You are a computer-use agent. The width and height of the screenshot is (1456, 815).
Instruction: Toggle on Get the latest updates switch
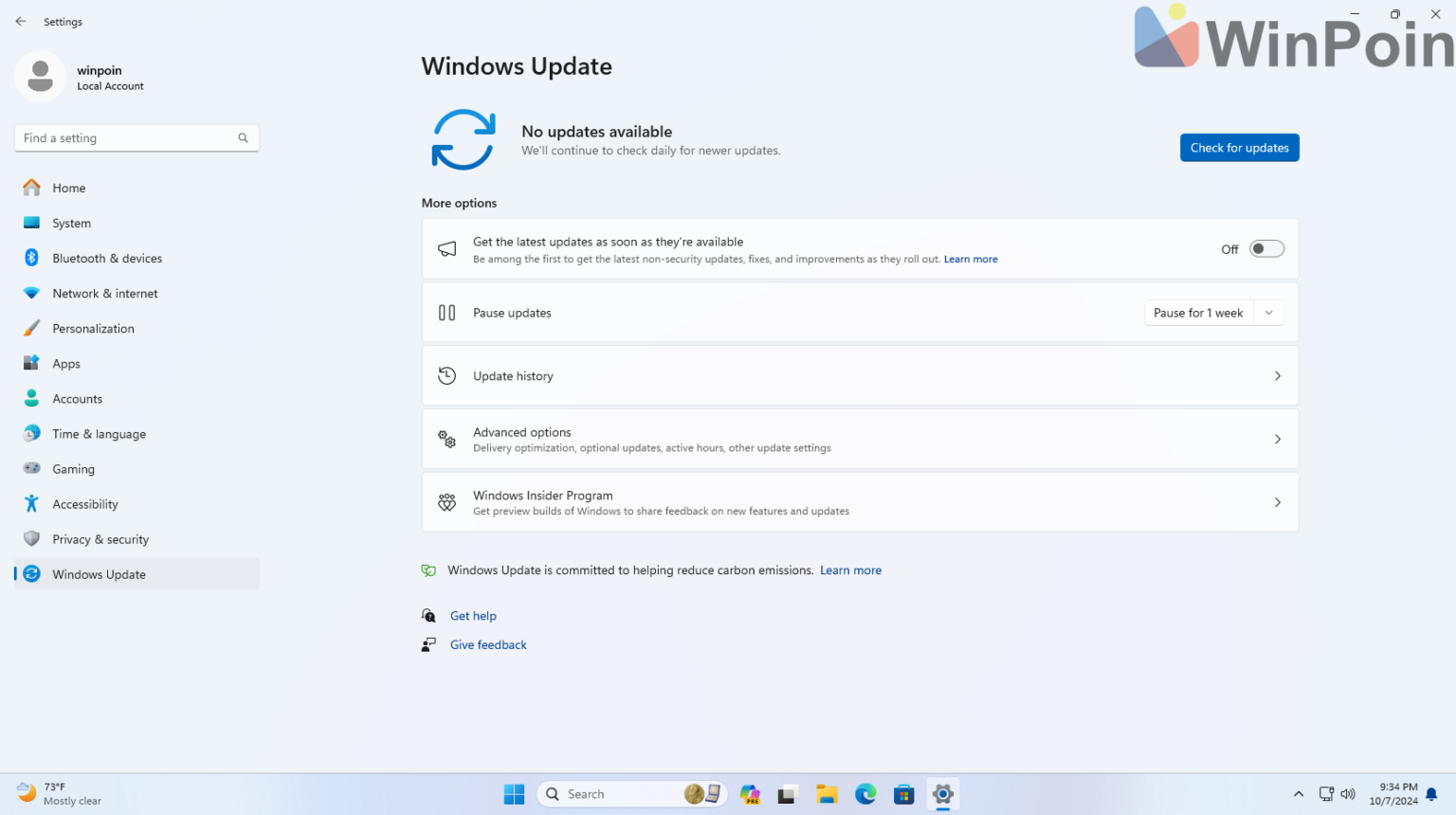1265,248
